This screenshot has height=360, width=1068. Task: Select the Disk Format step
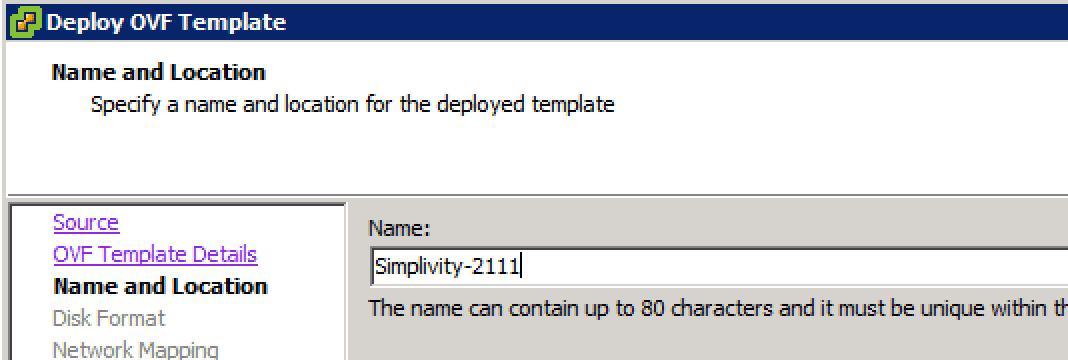pyautogui.click(x=108, y=318)
